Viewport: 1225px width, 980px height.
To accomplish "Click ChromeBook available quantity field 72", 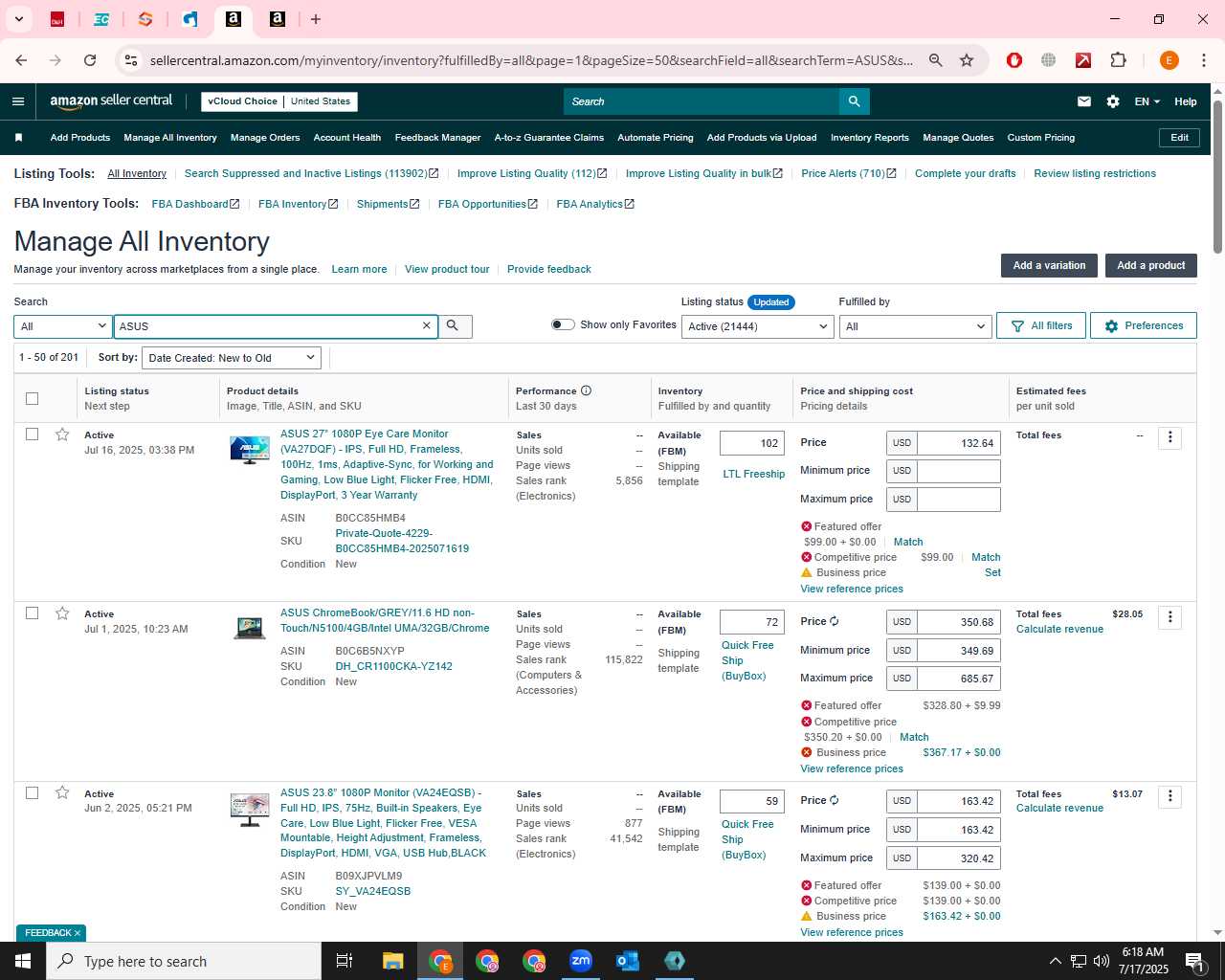I will [x=752, y=622].
